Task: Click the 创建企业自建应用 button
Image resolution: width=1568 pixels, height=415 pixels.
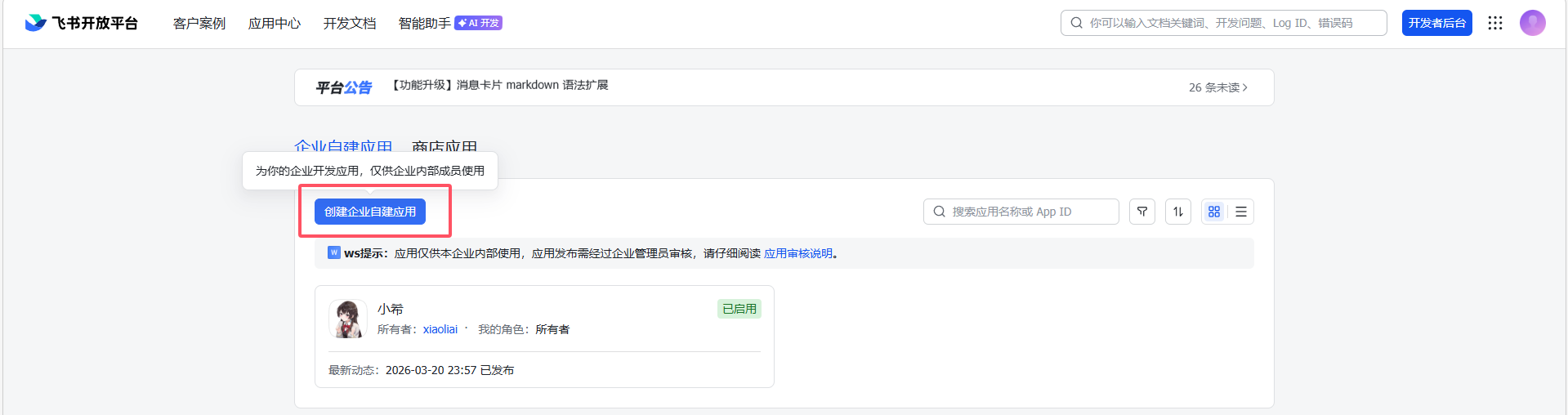Action: (370, 212)
